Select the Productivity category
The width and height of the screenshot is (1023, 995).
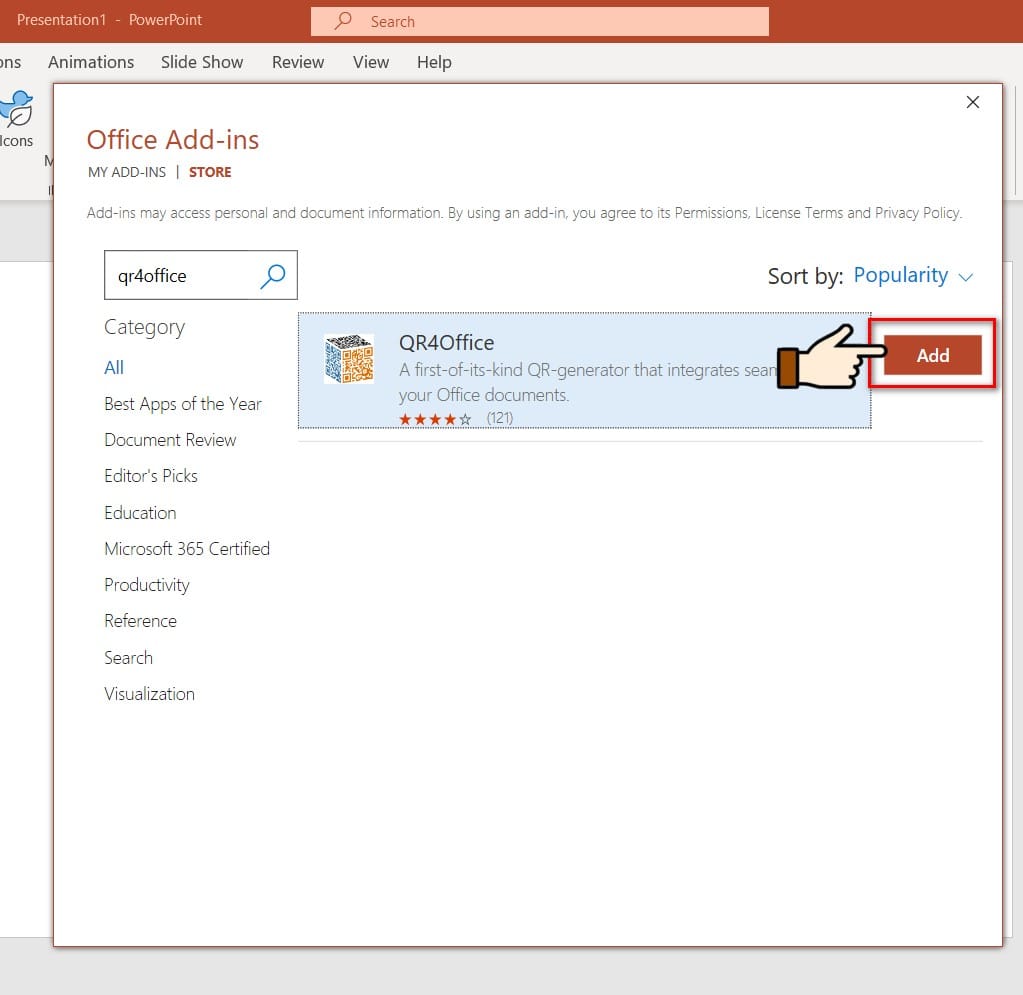tap(147, 585)
